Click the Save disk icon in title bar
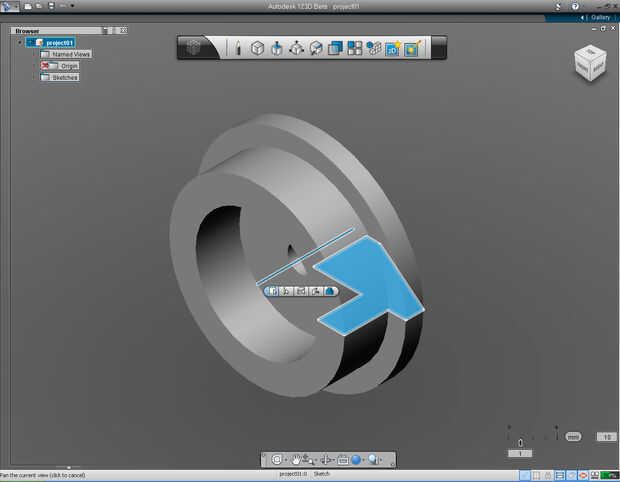 coord(51,6)
